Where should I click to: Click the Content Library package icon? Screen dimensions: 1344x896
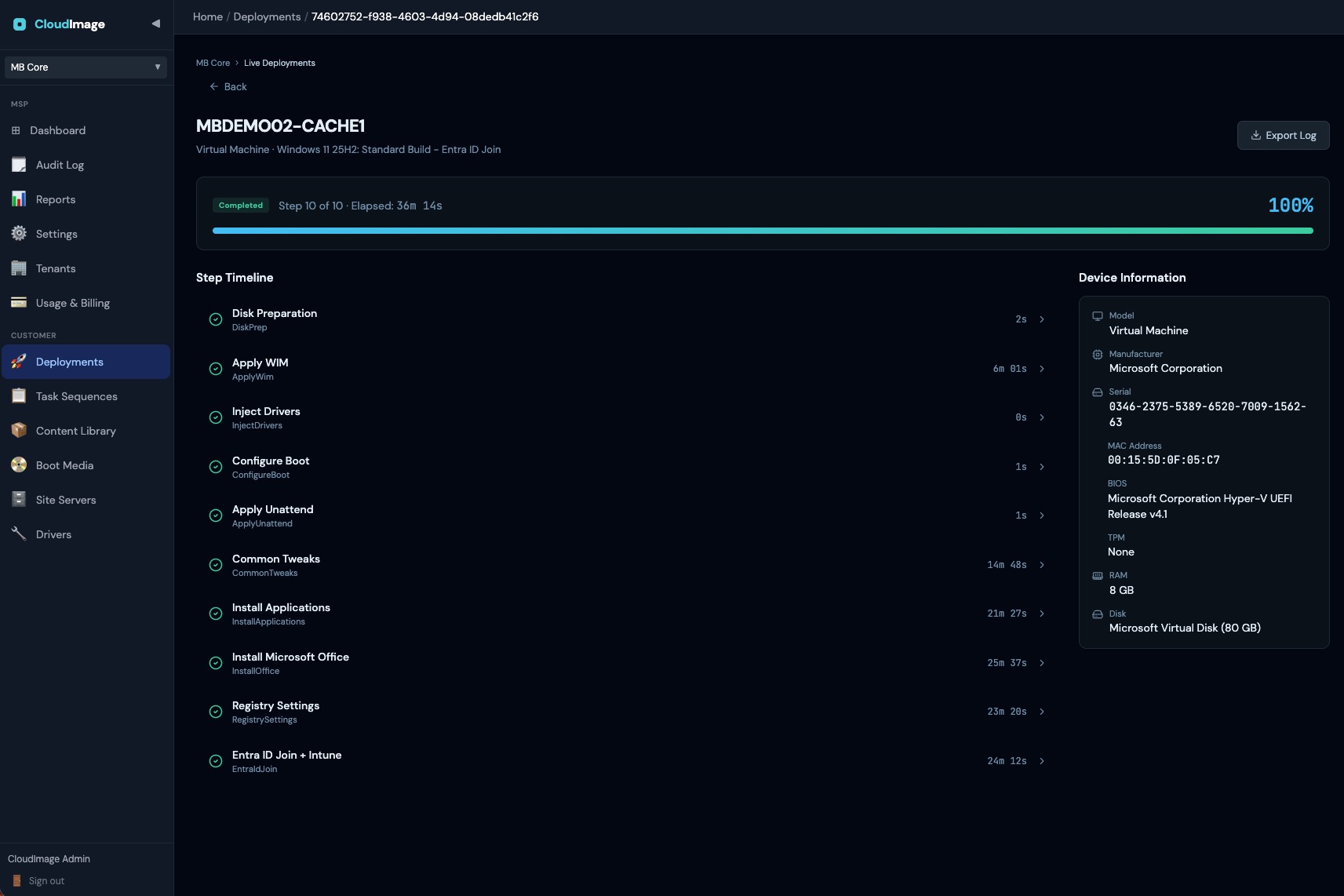click(x=19, y=431)
